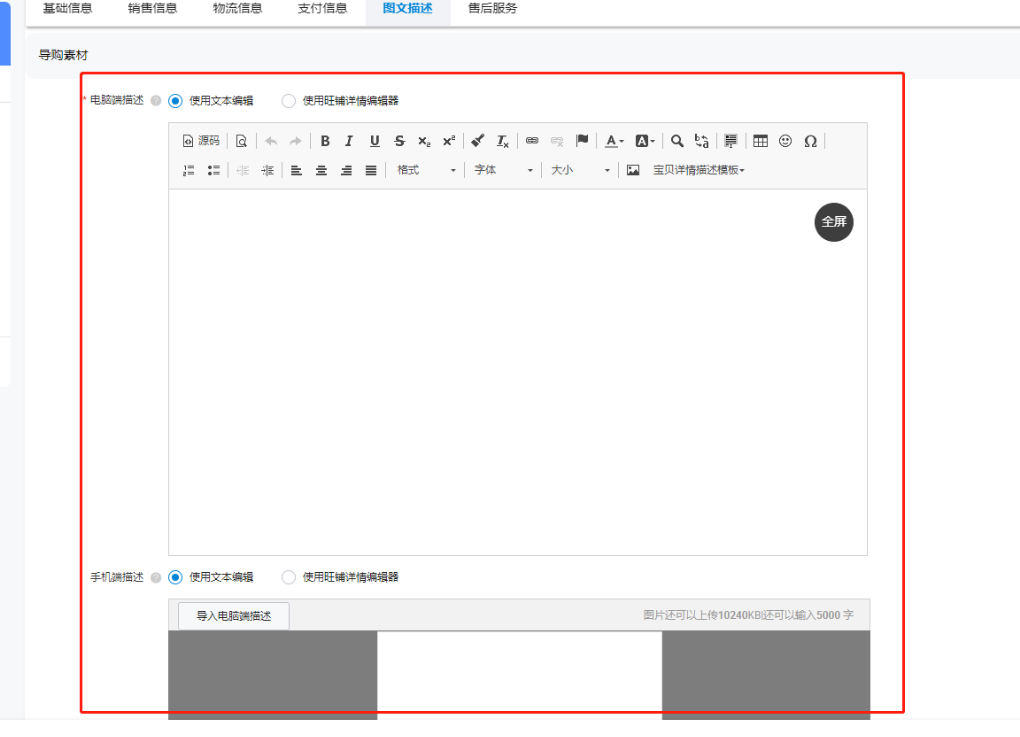Select 使用旺铺详情编辑器 for 手机端描述
Image resolution: width=1020 pixels, height=737 pixels.
pos(289,577)
